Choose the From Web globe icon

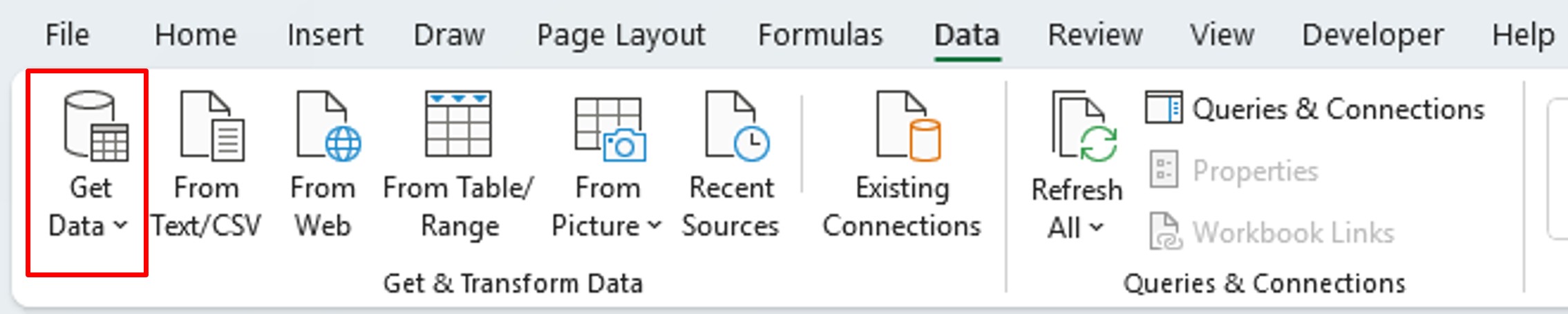[x=328, y=126]
